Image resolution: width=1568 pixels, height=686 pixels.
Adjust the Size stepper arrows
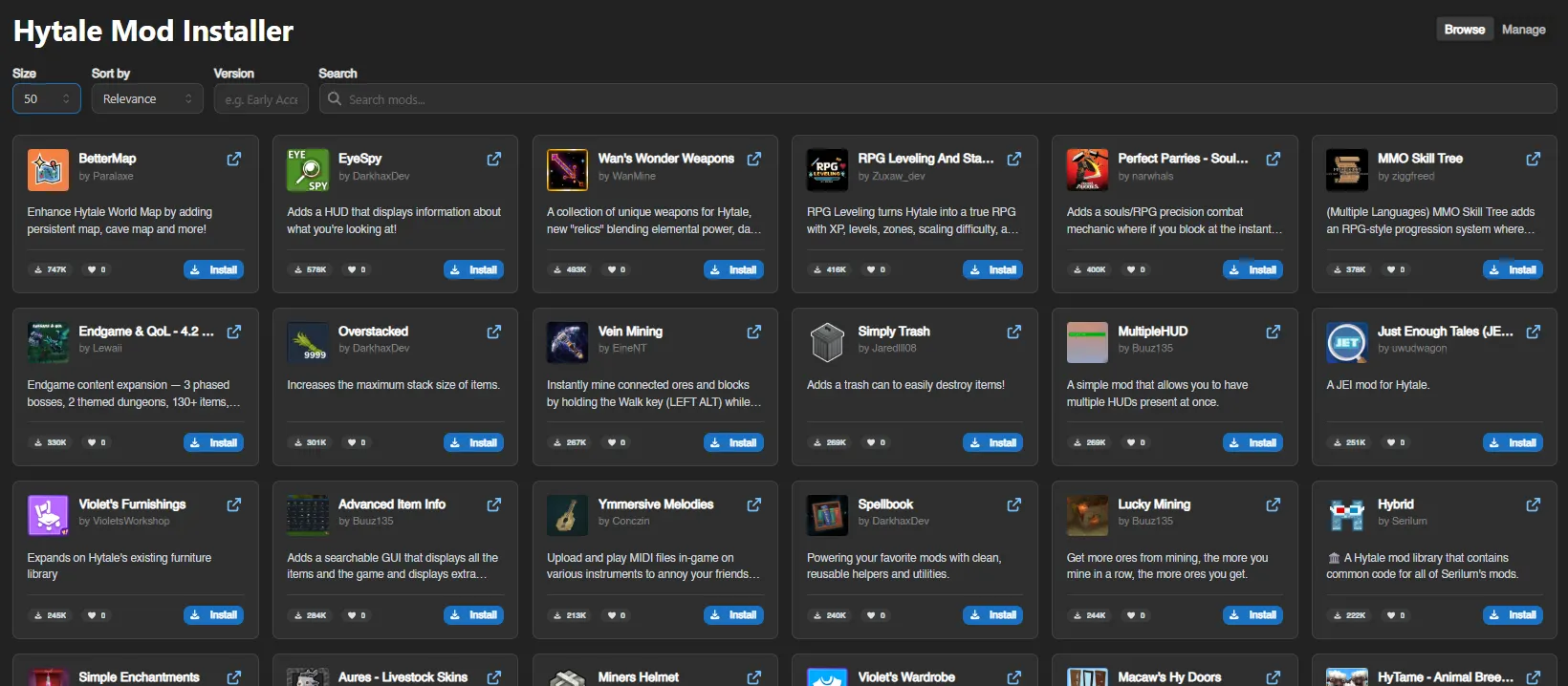click(66, 98)
